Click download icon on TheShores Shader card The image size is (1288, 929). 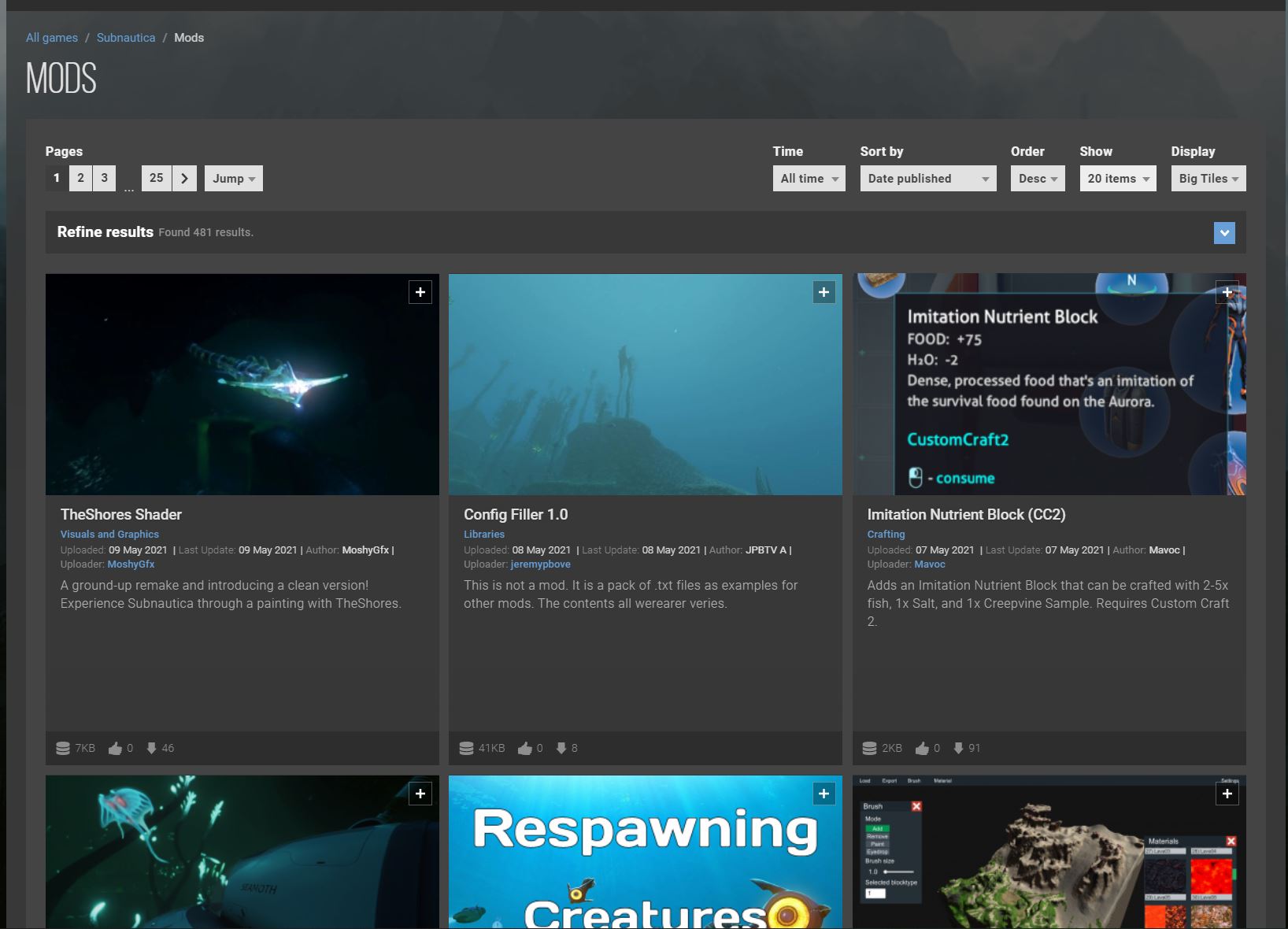tap(151, 748)
